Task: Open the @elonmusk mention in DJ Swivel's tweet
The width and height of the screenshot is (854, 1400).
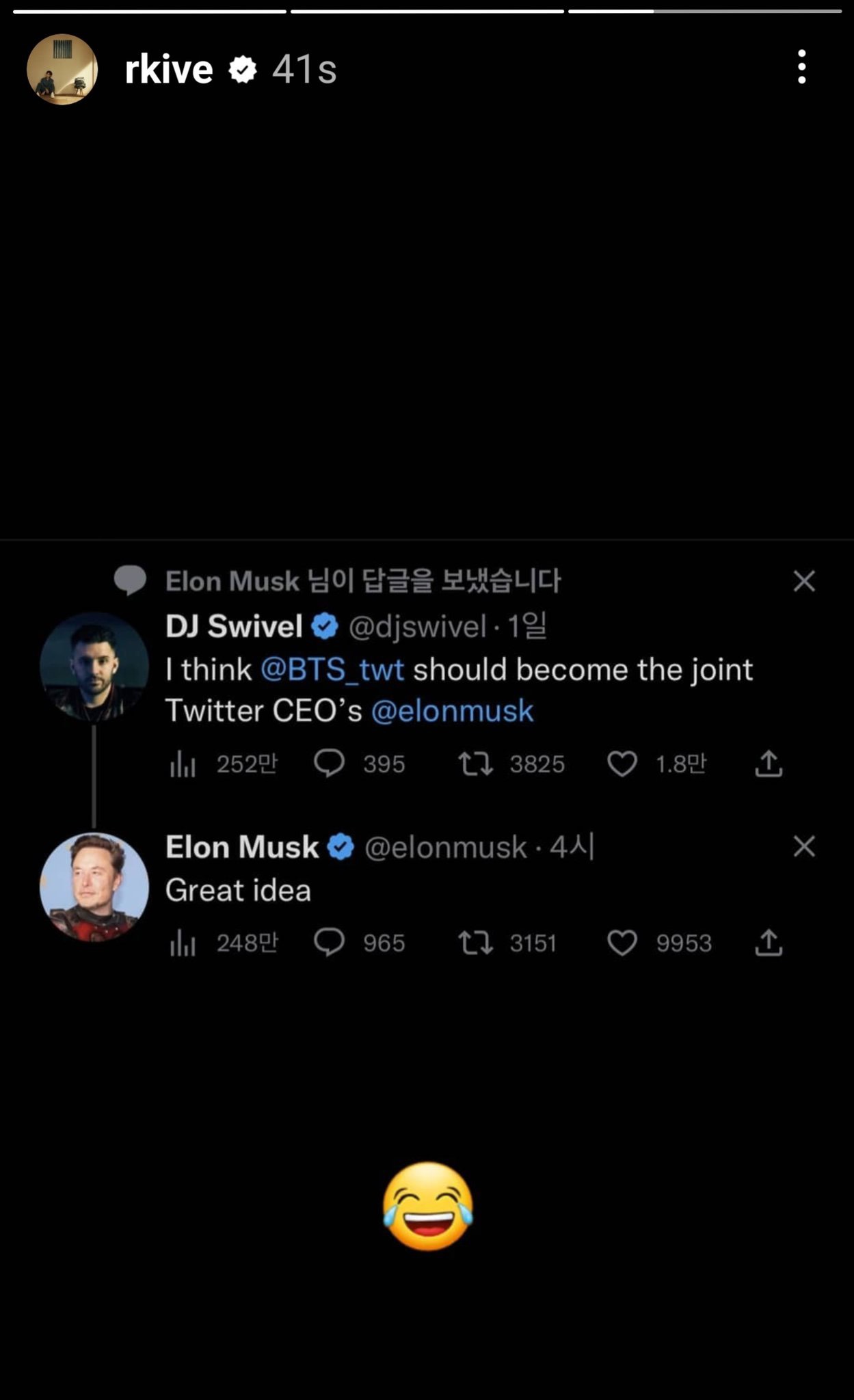Action: coord(452,711)
